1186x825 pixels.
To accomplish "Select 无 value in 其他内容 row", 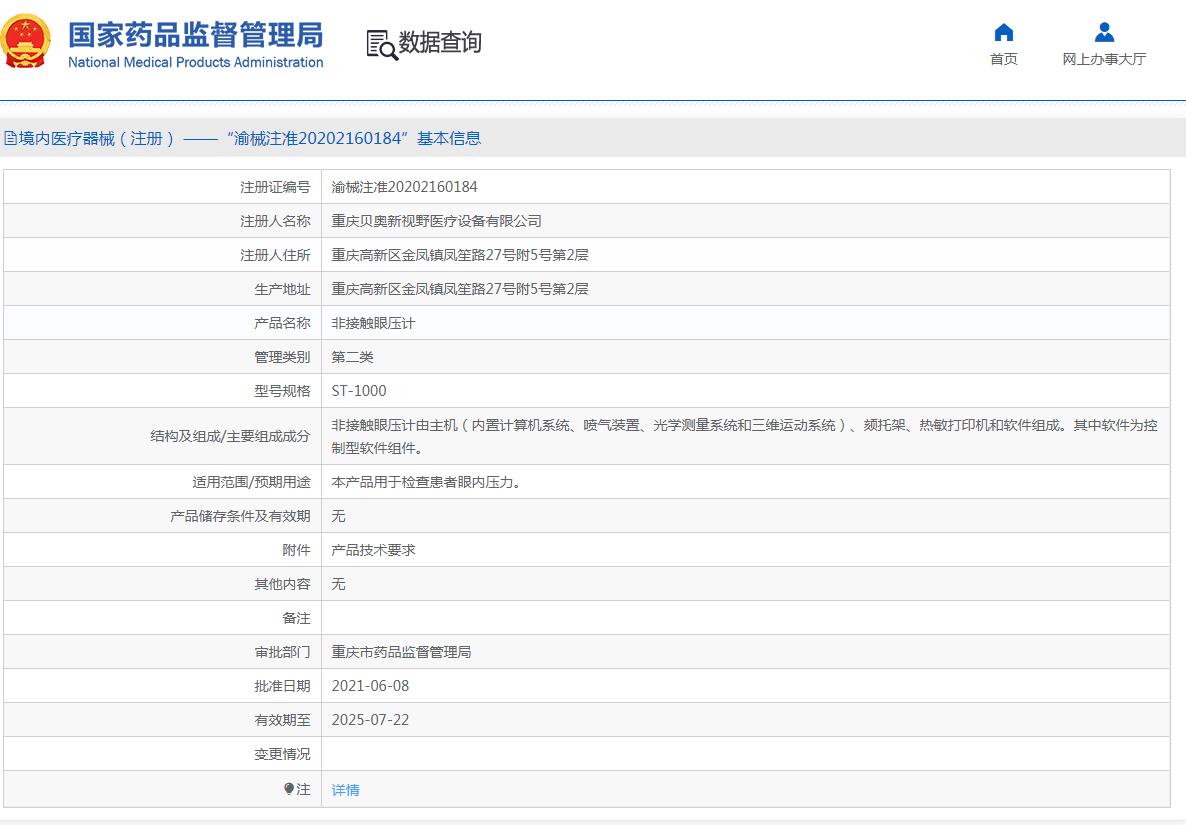I will click(338, 584).
